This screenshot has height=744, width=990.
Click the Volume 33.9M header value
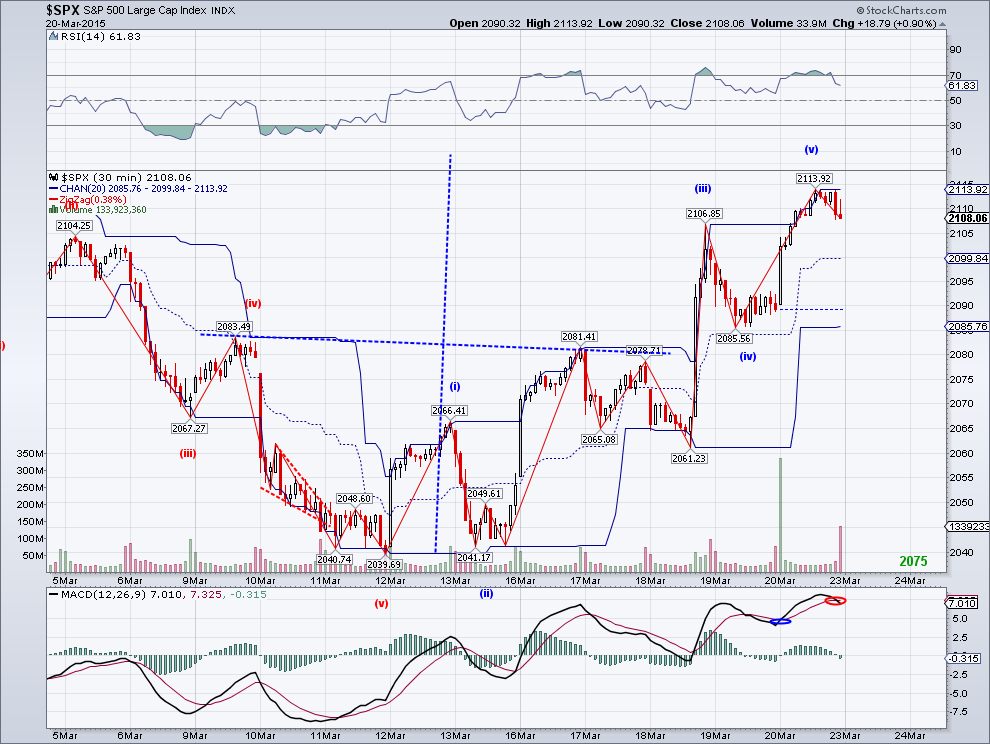click(x=787, y=23)
